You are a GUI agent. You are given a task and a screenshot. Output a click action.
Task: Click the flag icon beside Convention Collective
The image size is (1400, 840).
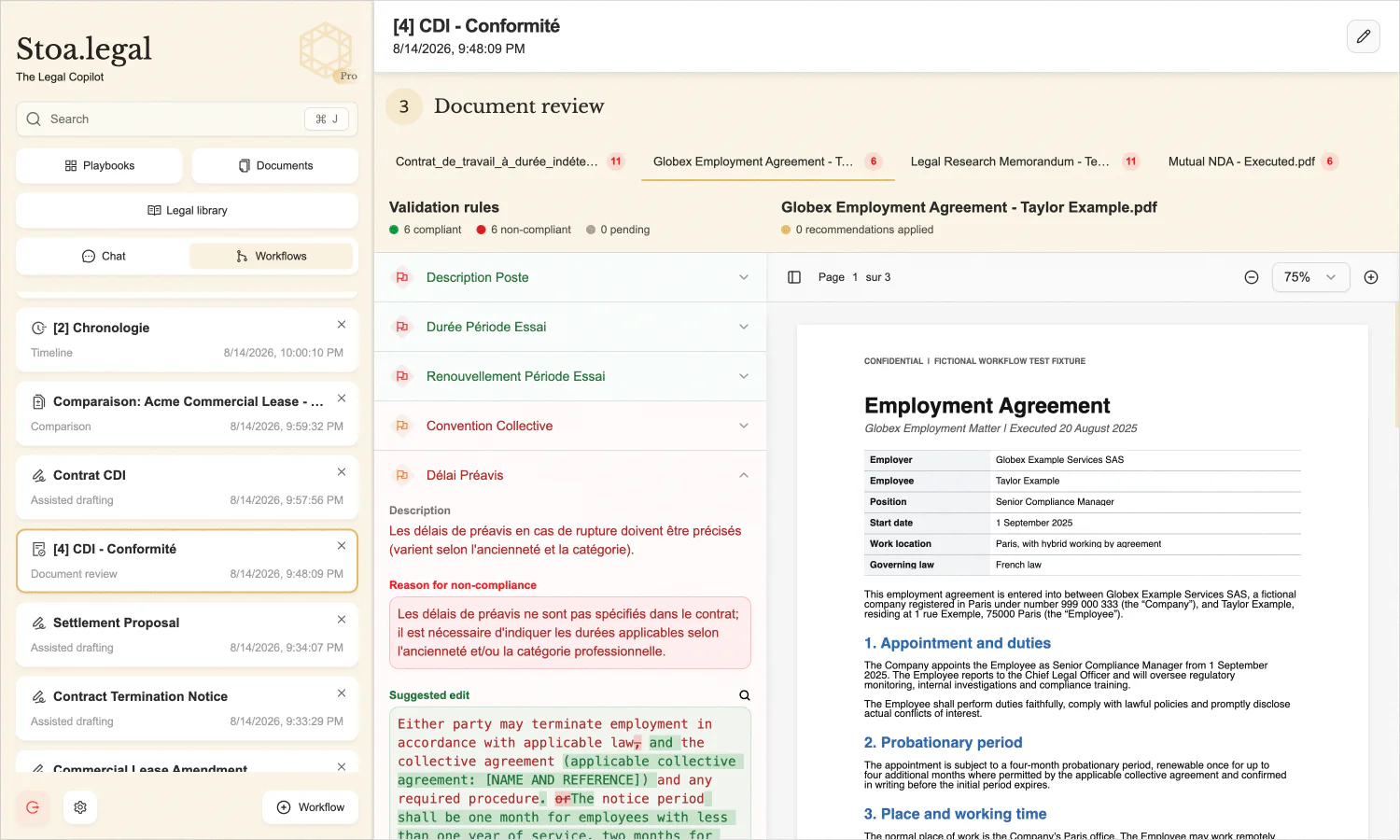point(402,426)
